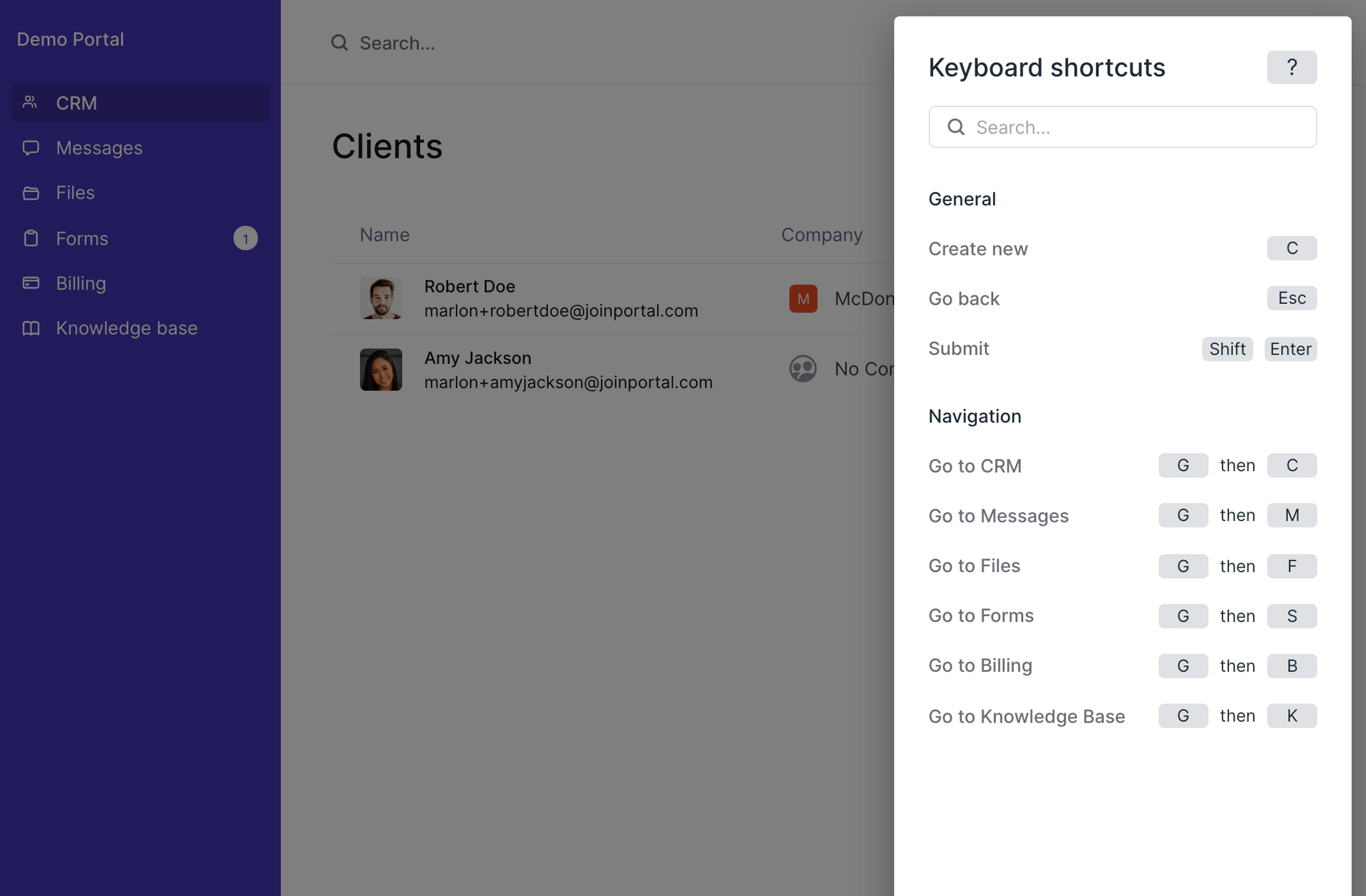Click the Forms clipboard icon
The width and height of the screenshot is (1366, 896).
pyautogui.click(x=31, y=238)
